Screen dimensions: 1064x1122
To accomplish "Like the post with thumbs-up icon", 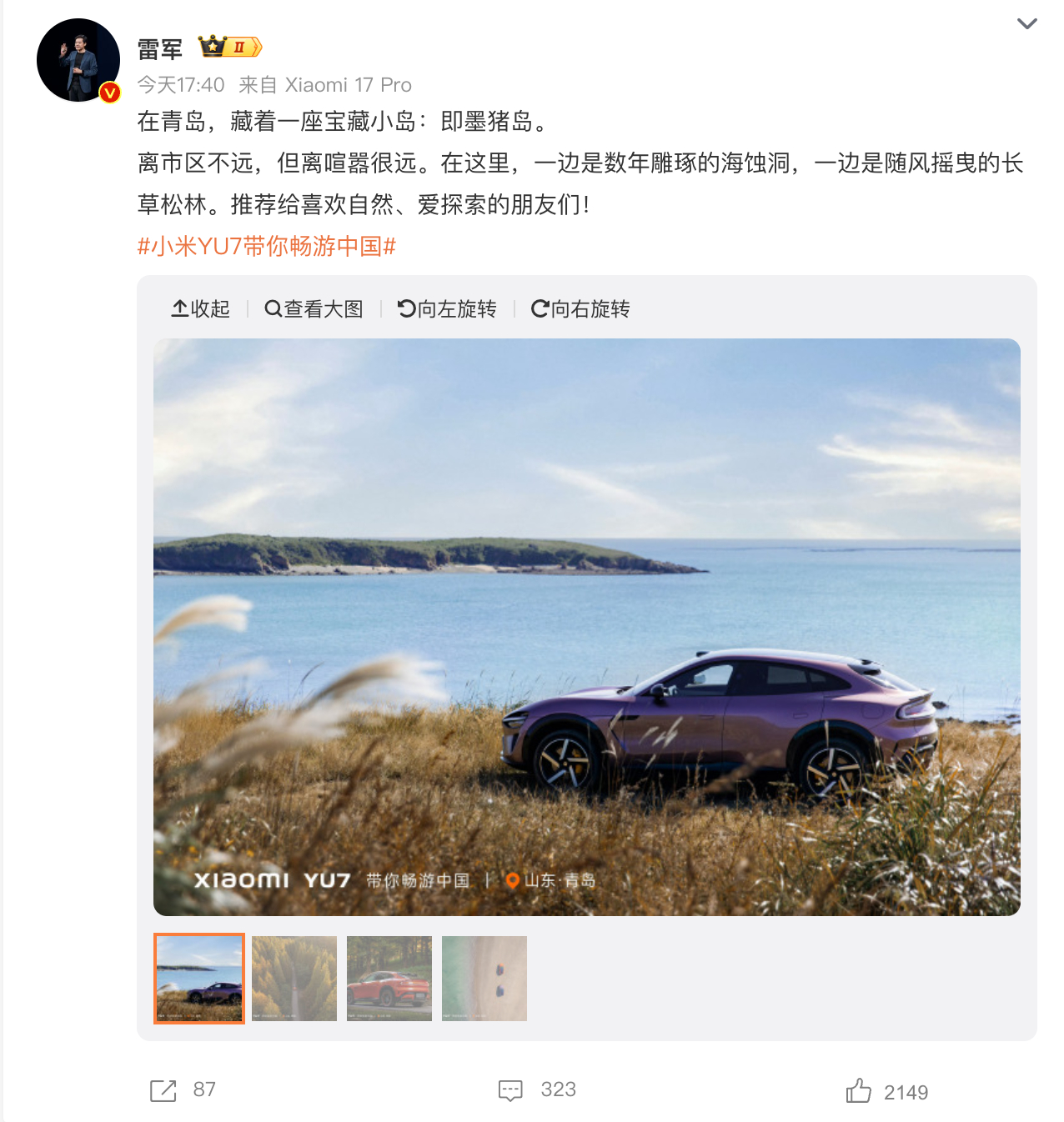I will pos(858,1090).
